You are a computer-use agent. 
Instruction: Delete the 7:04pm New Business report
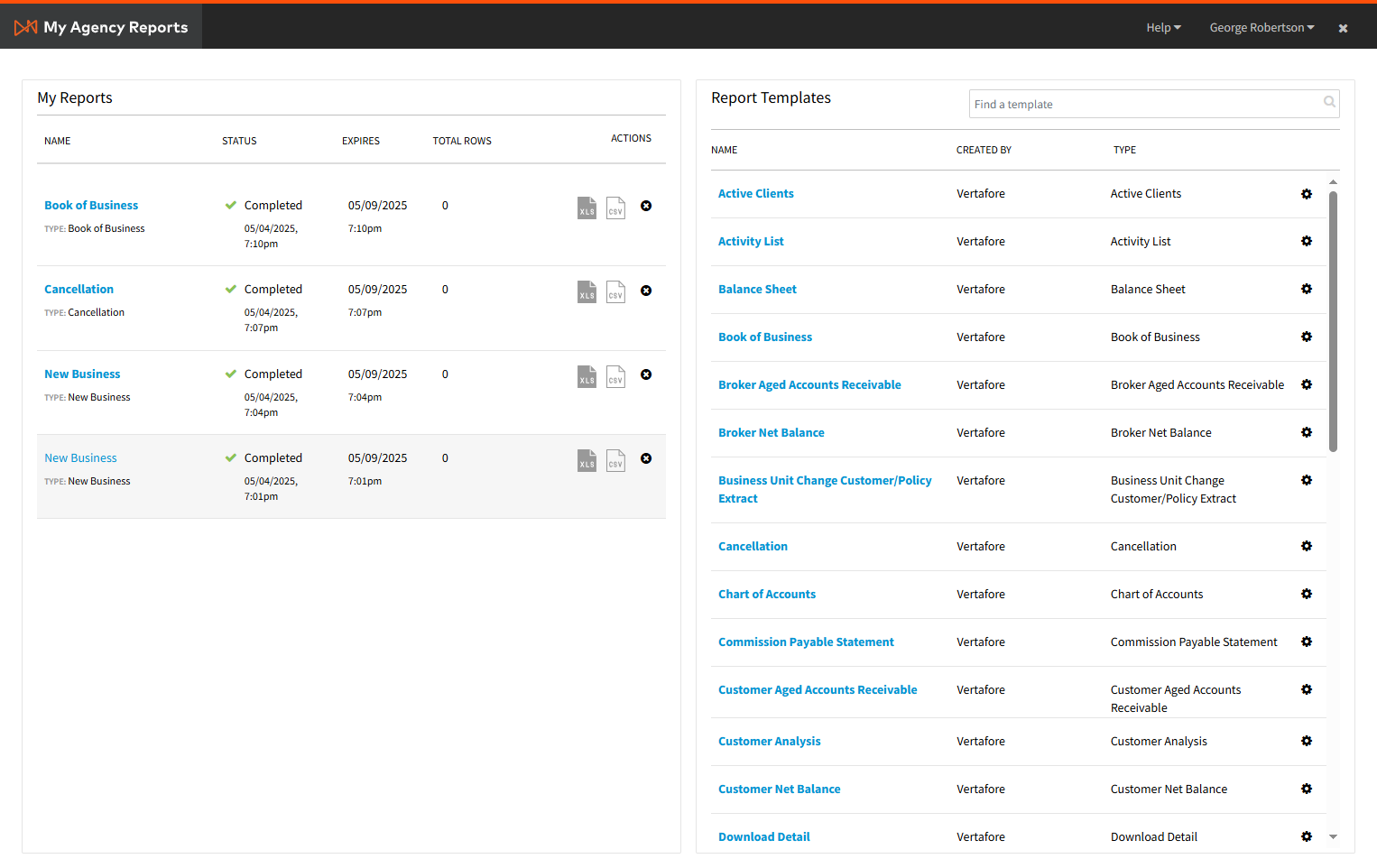(x=646, y=374)
